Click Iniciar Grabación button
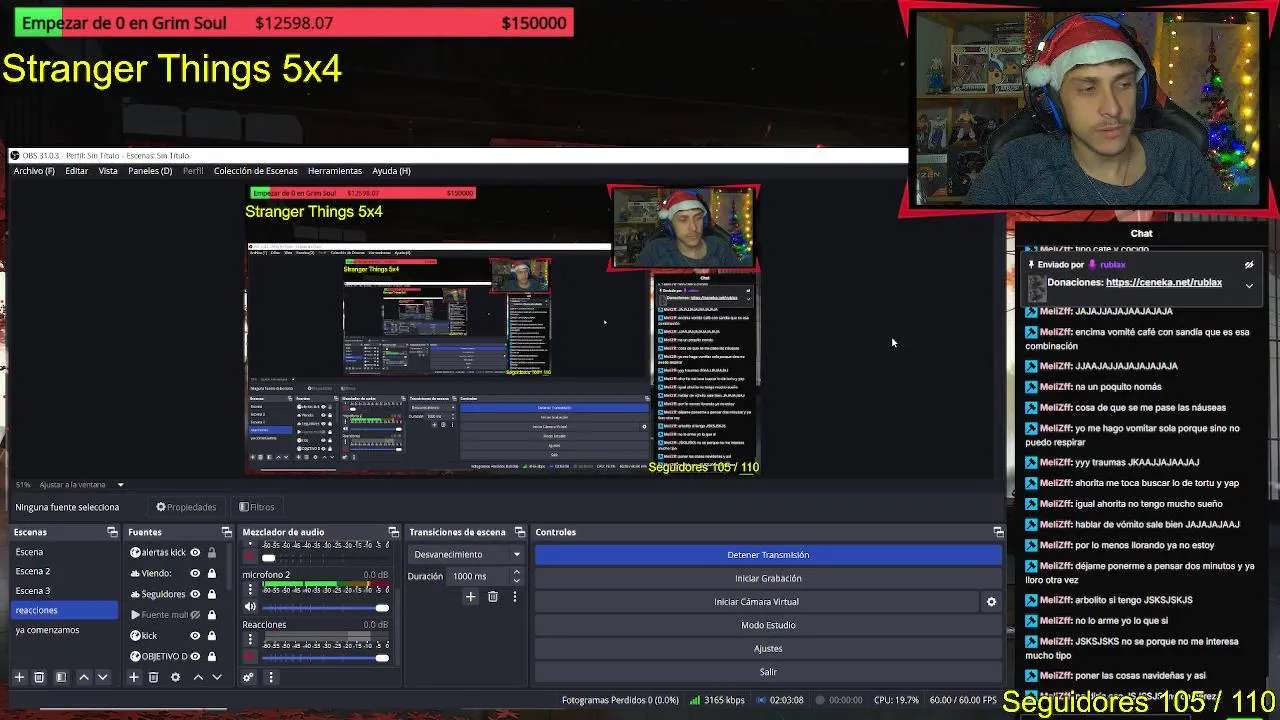Viewport: 1280px width, 720px height. point(768,578)
